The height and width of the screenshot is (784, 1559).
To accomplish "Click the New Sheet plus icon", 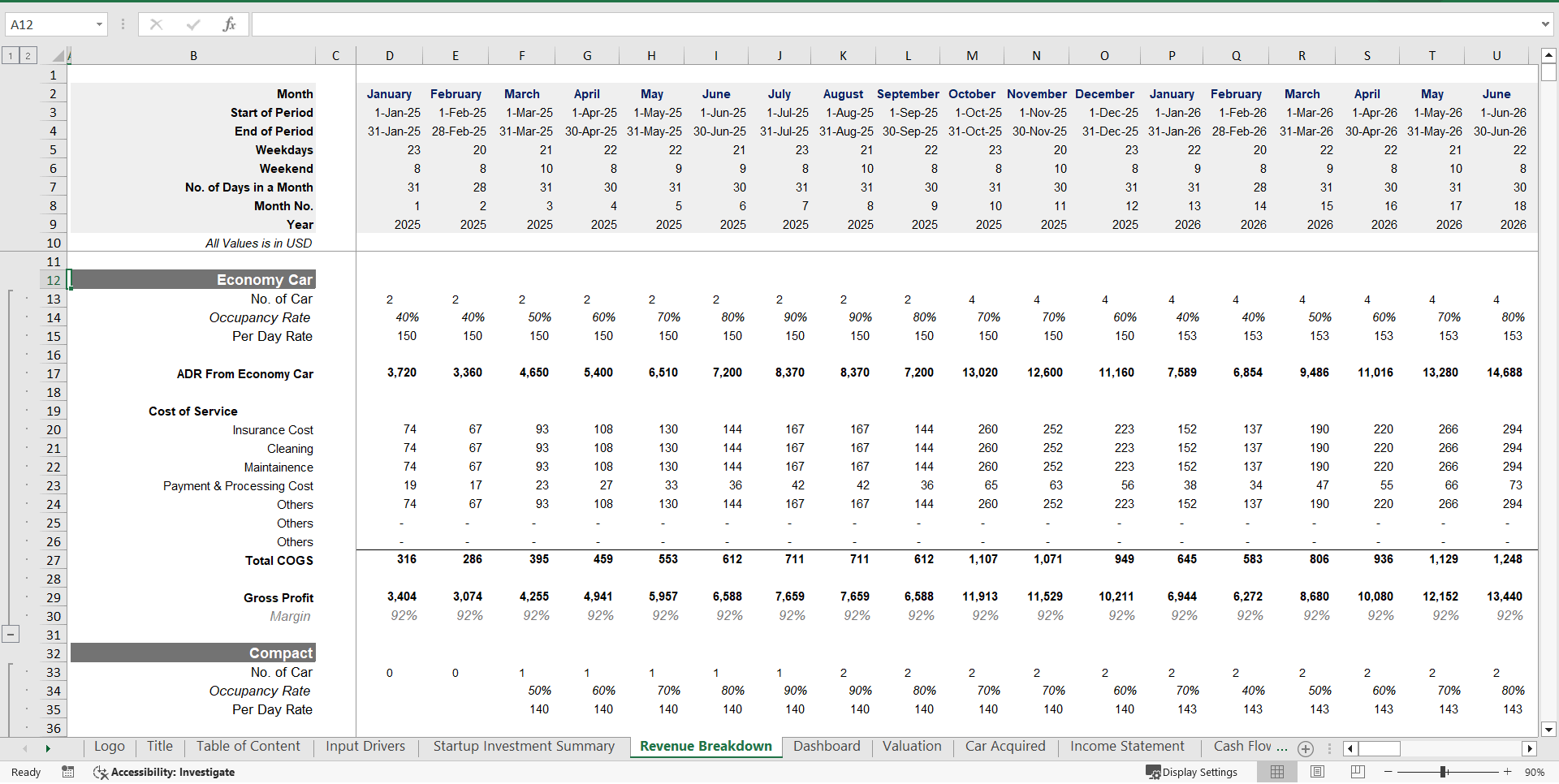I will (1306, 748).
